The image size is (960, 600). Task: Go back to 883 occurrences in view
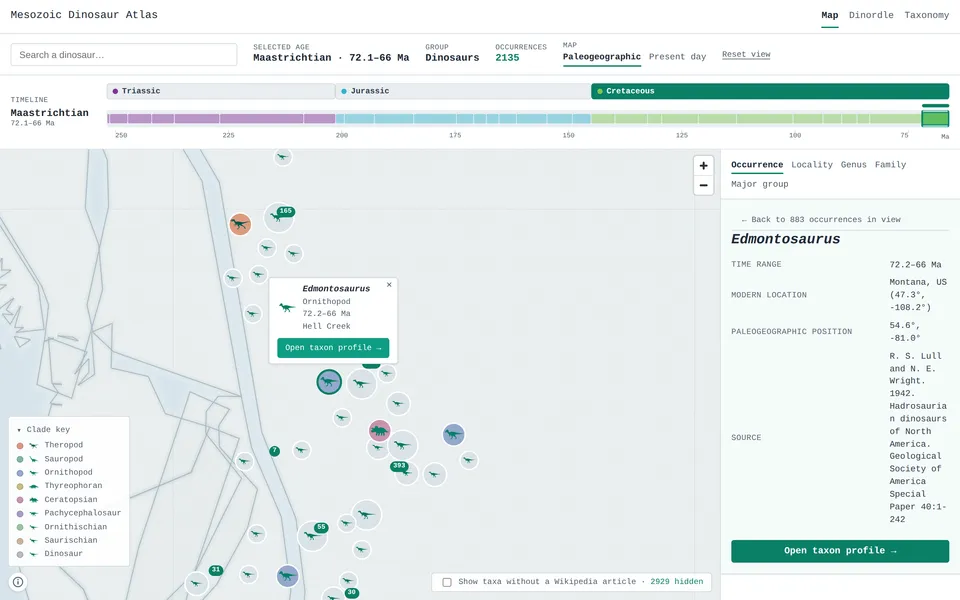pyautogui.click(x=820, y=219)
